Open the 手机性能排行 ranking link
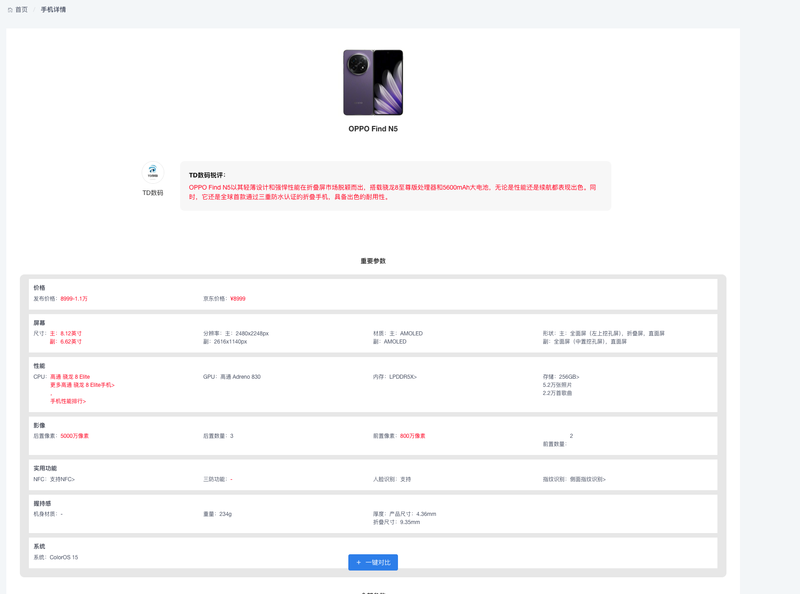The width and height of the screenshot is (800, 594). tap(68, 401)
